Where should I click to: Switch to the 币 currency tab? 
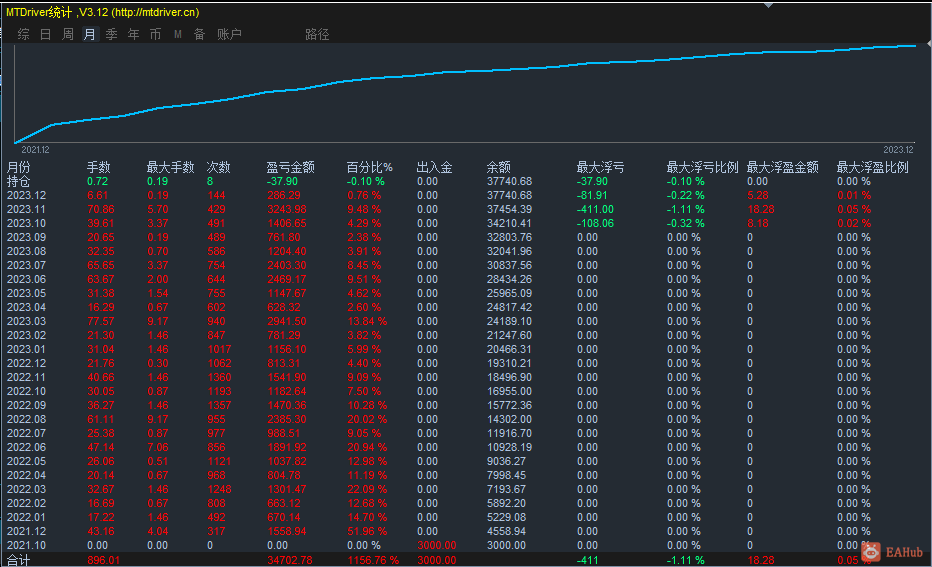[155, 34]
